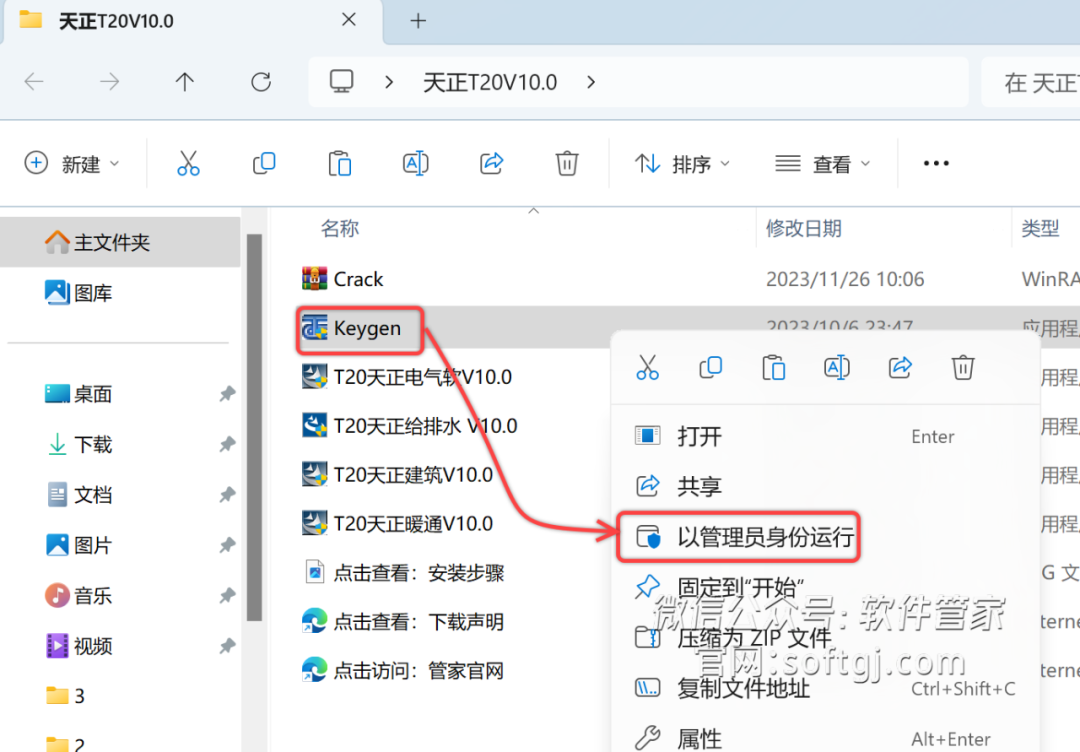Viewport: 1080px width, 752px height.
Task: Refresh the folder view
Action: tap(260, 82)
